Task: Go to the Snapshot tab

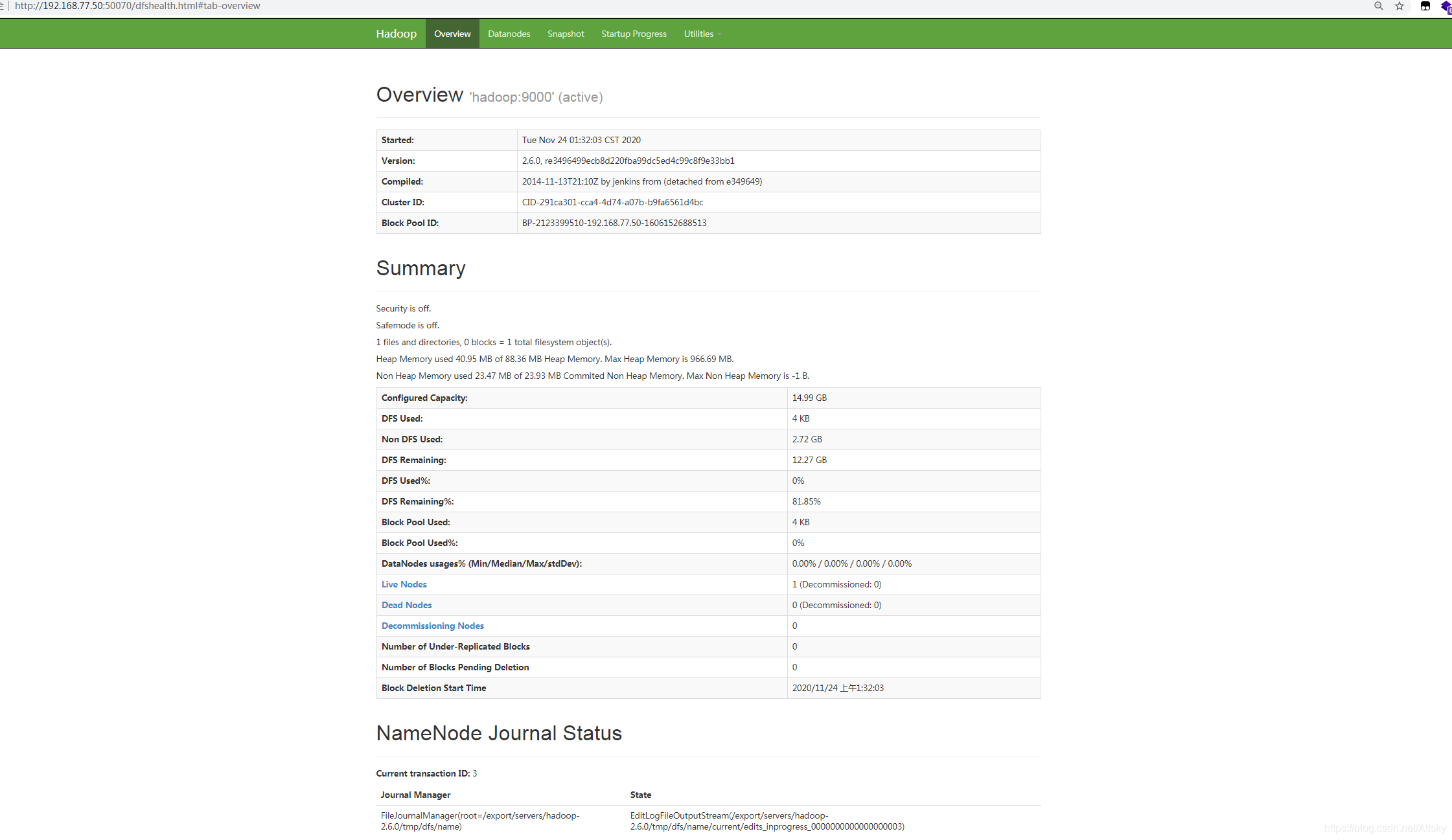Action: pos(565,34)
